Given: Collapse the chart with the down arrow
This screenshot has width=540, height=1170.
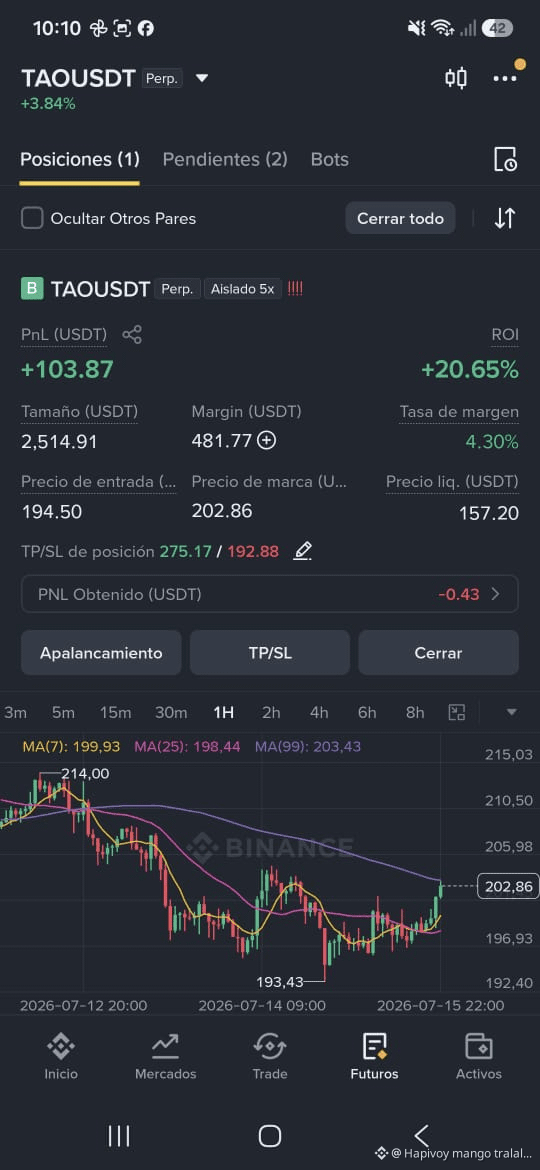Looking at the screenshot, I should (512, 713).
